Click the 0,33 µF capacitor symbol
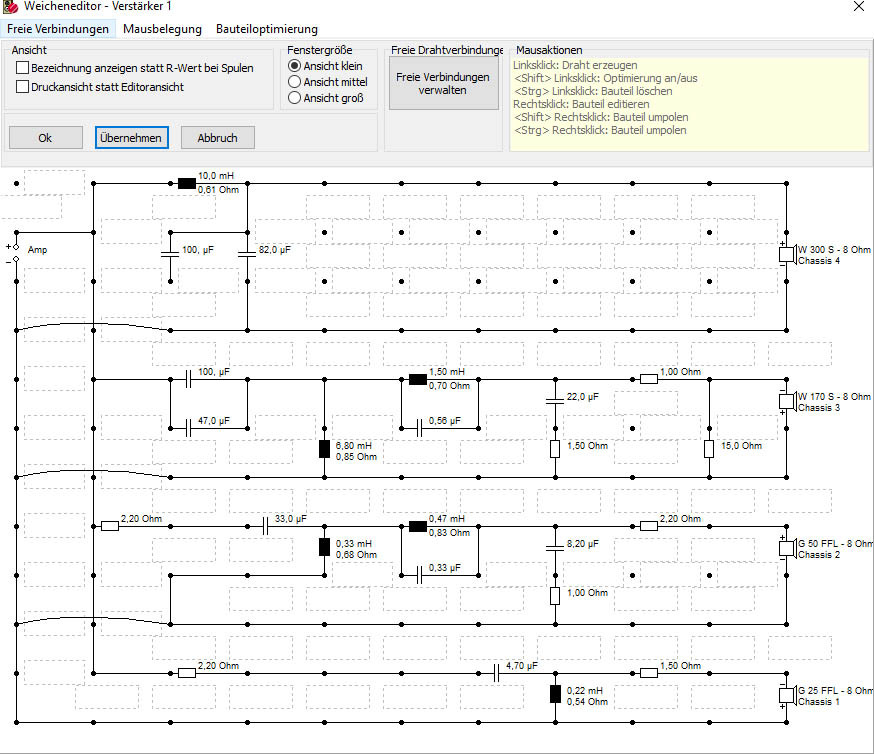The image size is (874, 754). pos(419,575)
